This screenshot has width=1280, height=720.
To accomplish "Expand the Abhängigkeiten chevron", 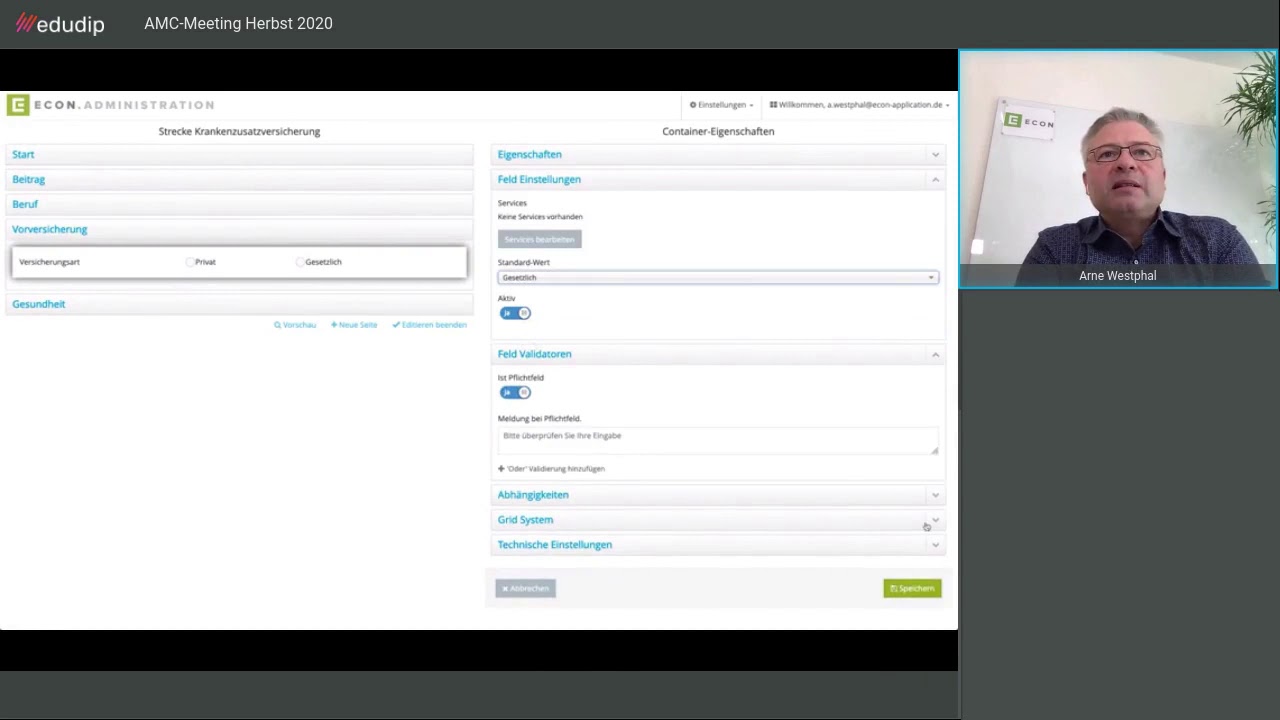I will (x=935, y=495).
